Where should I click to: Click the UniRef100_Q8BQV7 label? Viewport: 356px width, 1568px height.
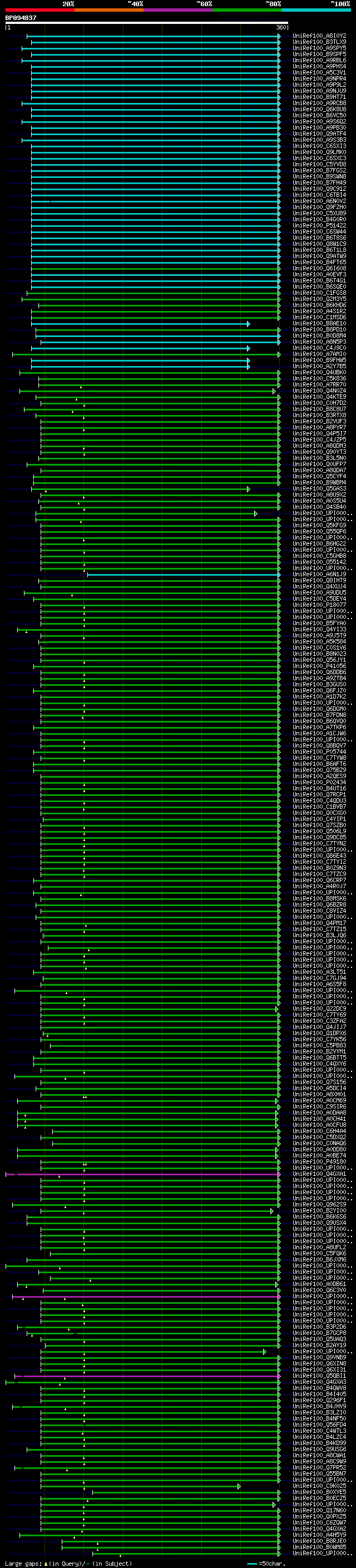(319, 746)
